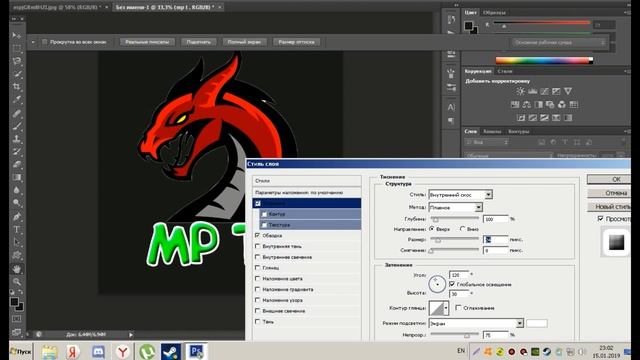Select the Eyedropper tool
640x360 pixels.
[x=17, y=99]
